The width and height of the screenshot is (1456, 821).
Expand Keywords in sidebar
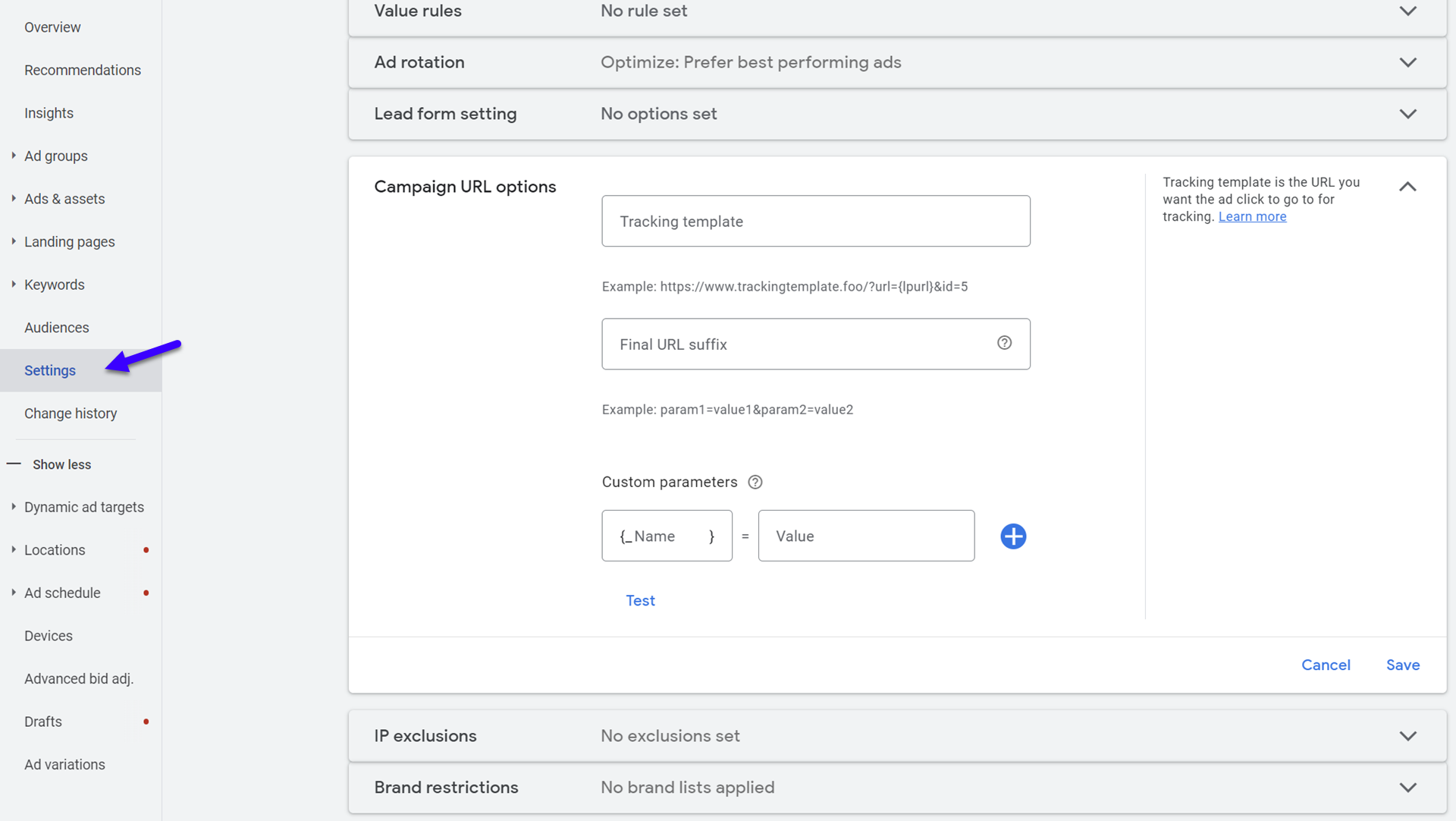coord(14,285)
